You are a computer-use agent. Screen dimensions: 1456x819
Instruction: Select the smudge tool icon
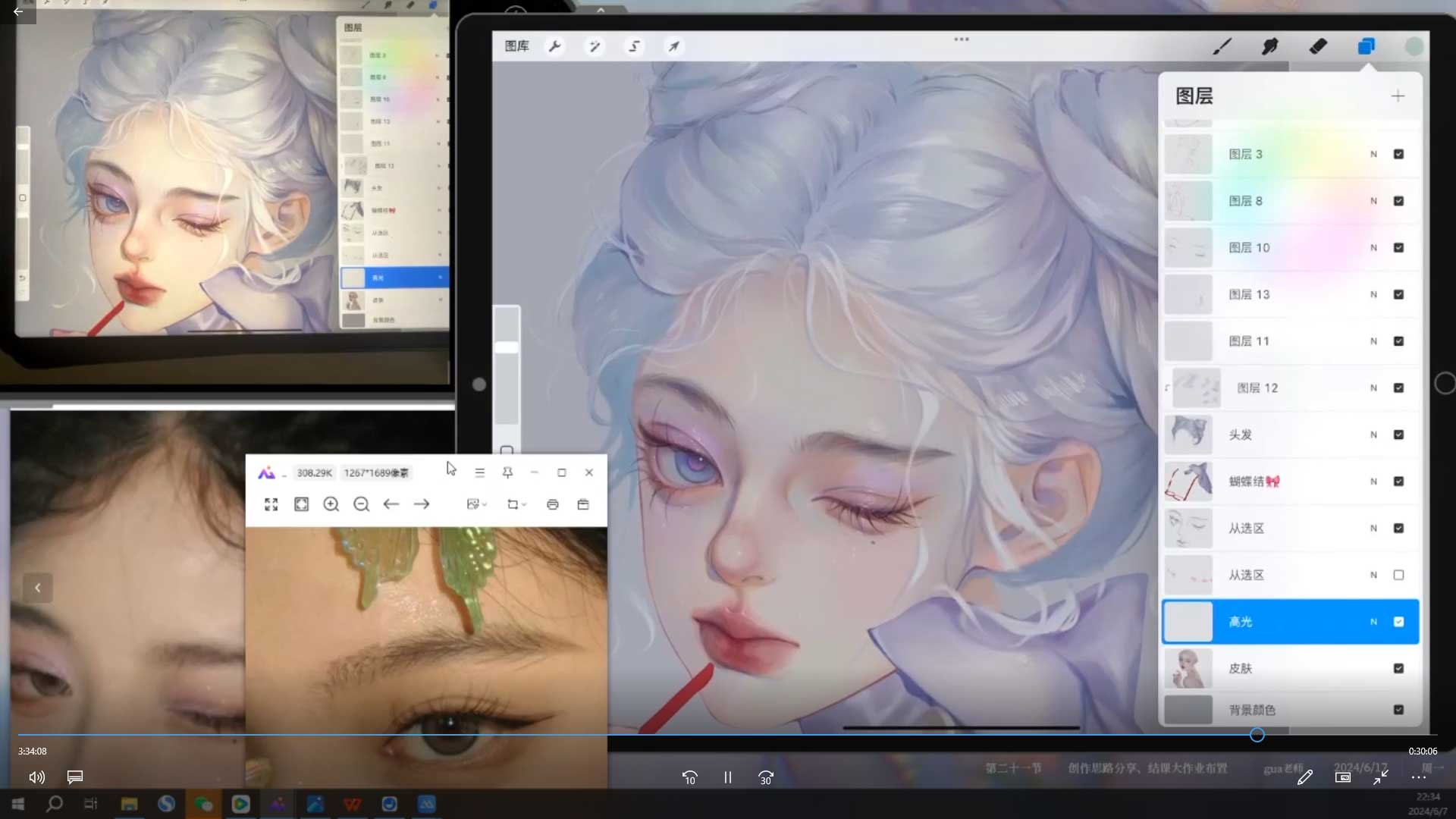(1269, 47)
